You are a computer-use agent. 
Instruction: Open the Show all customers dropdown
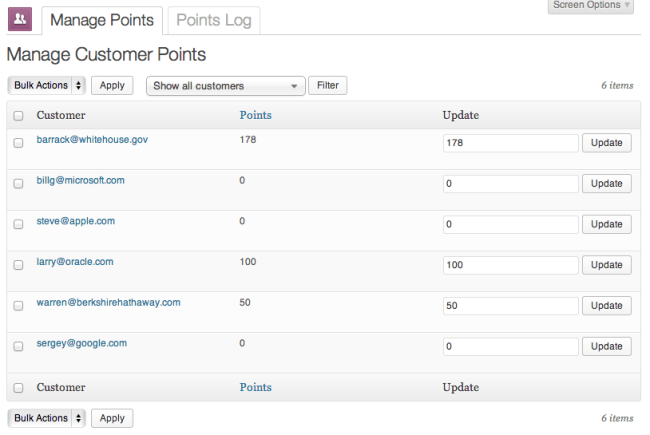[225, 86]
